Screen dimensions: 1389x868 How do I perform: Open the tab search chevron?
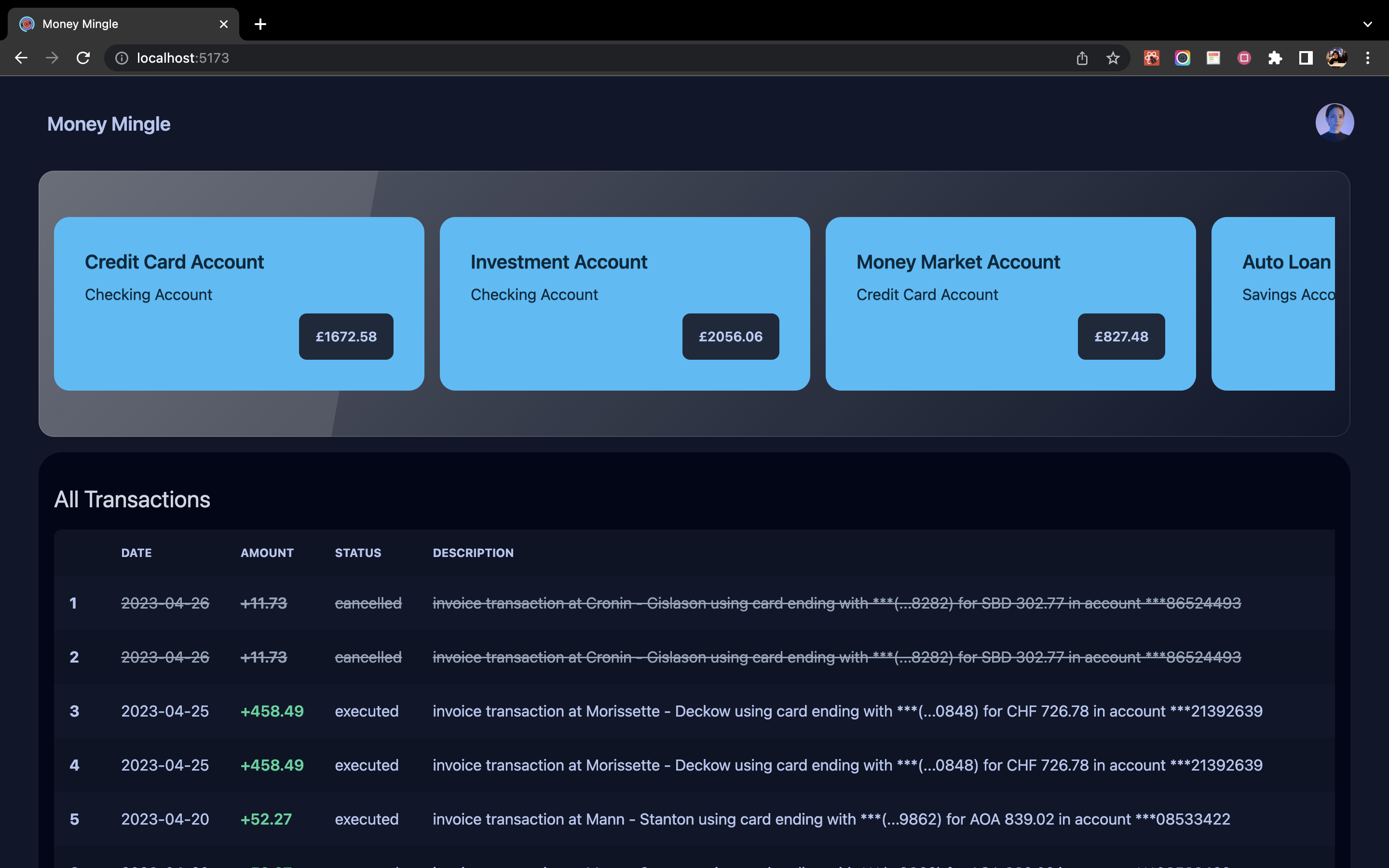pos(1368,24)
